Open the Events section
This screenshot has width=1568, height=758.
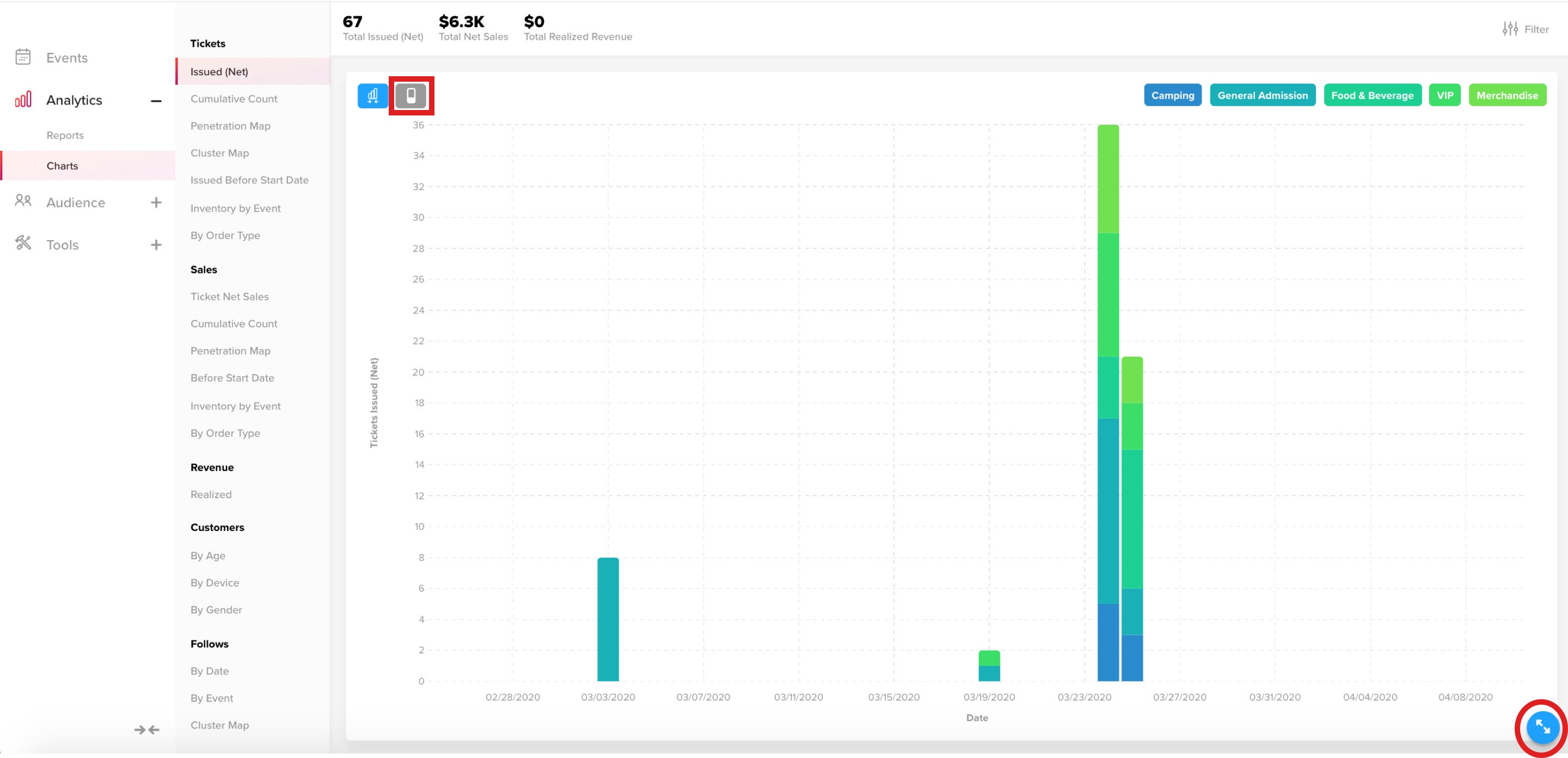point(67,58)
